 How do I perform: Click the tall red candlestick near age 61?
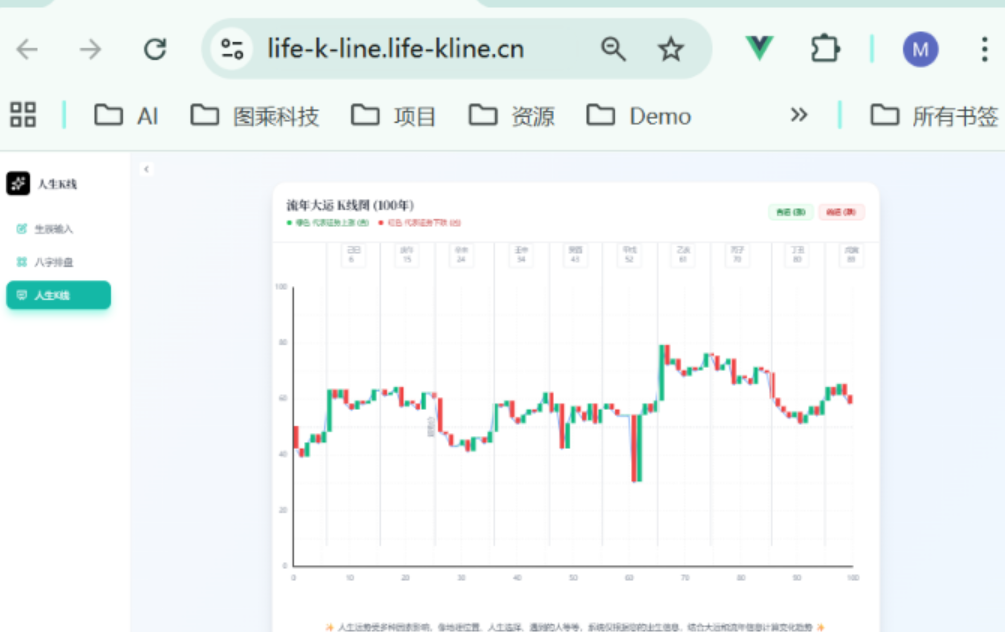tap(634, 448)
